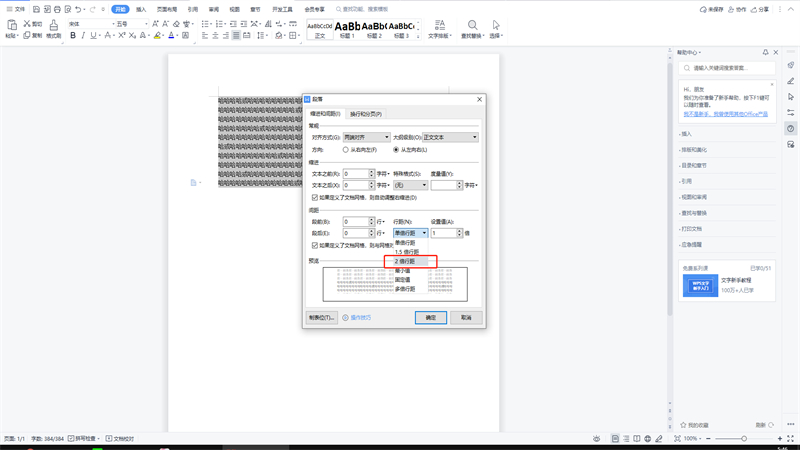Select fixed value line spacing option
800x450 pixels.
pos(411,280)
